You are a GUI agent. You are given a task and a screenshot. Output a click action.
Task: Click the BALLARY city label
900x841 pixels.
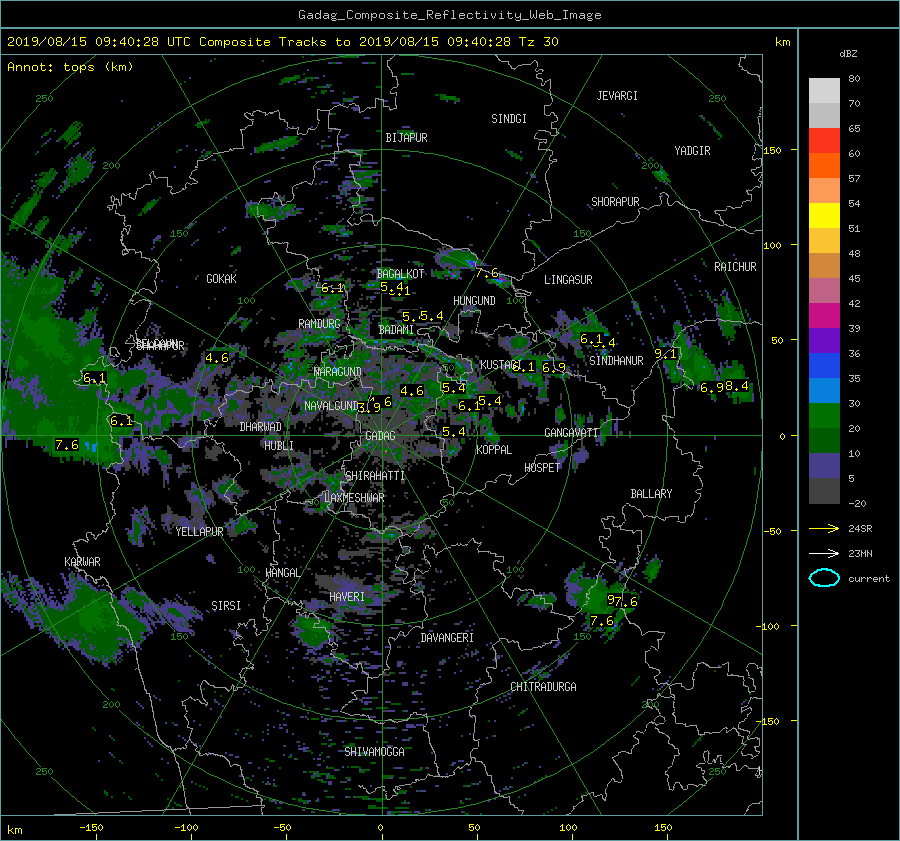[x=651, y=494]
